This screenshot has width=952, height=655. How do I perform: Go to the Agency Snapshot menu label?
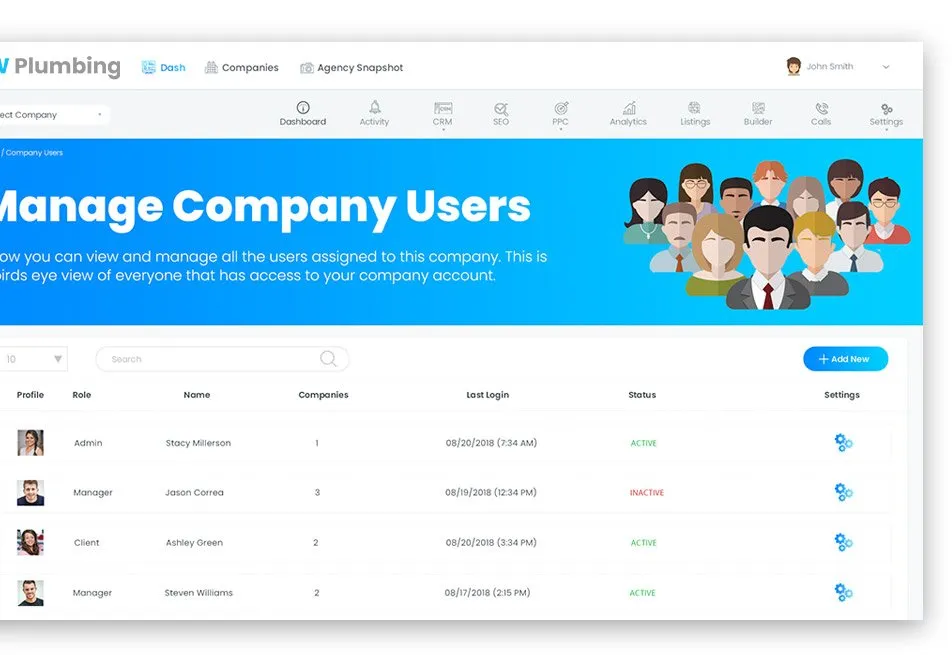pos(360,67)
